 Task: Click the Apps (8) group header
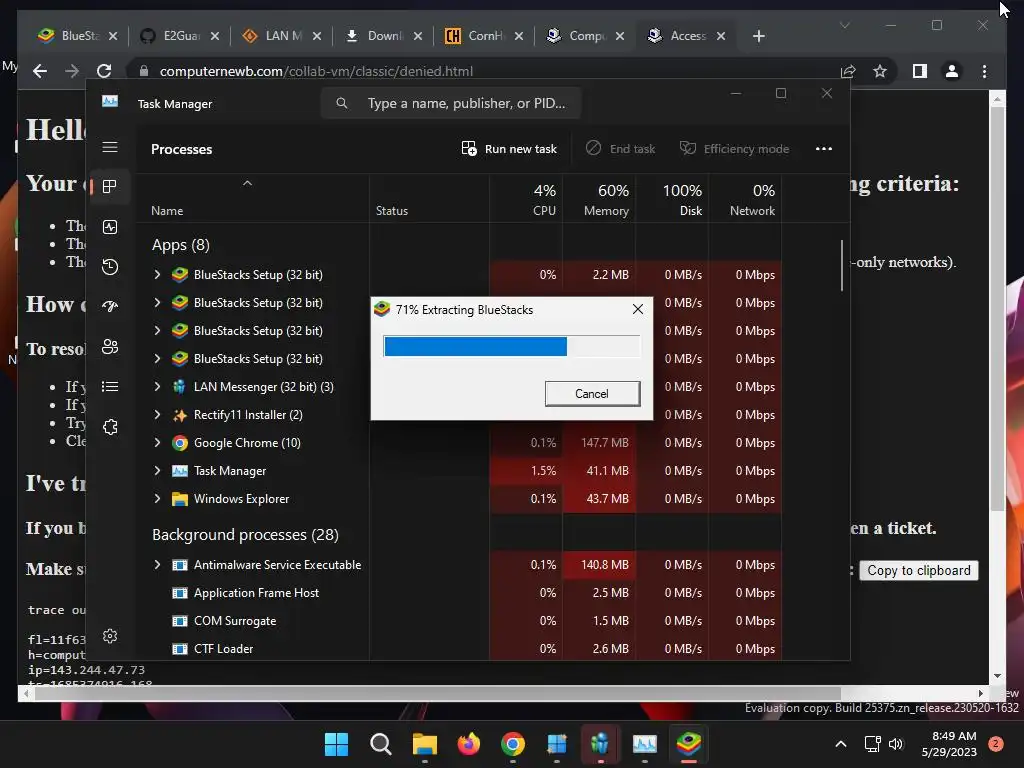pos(181,245)
